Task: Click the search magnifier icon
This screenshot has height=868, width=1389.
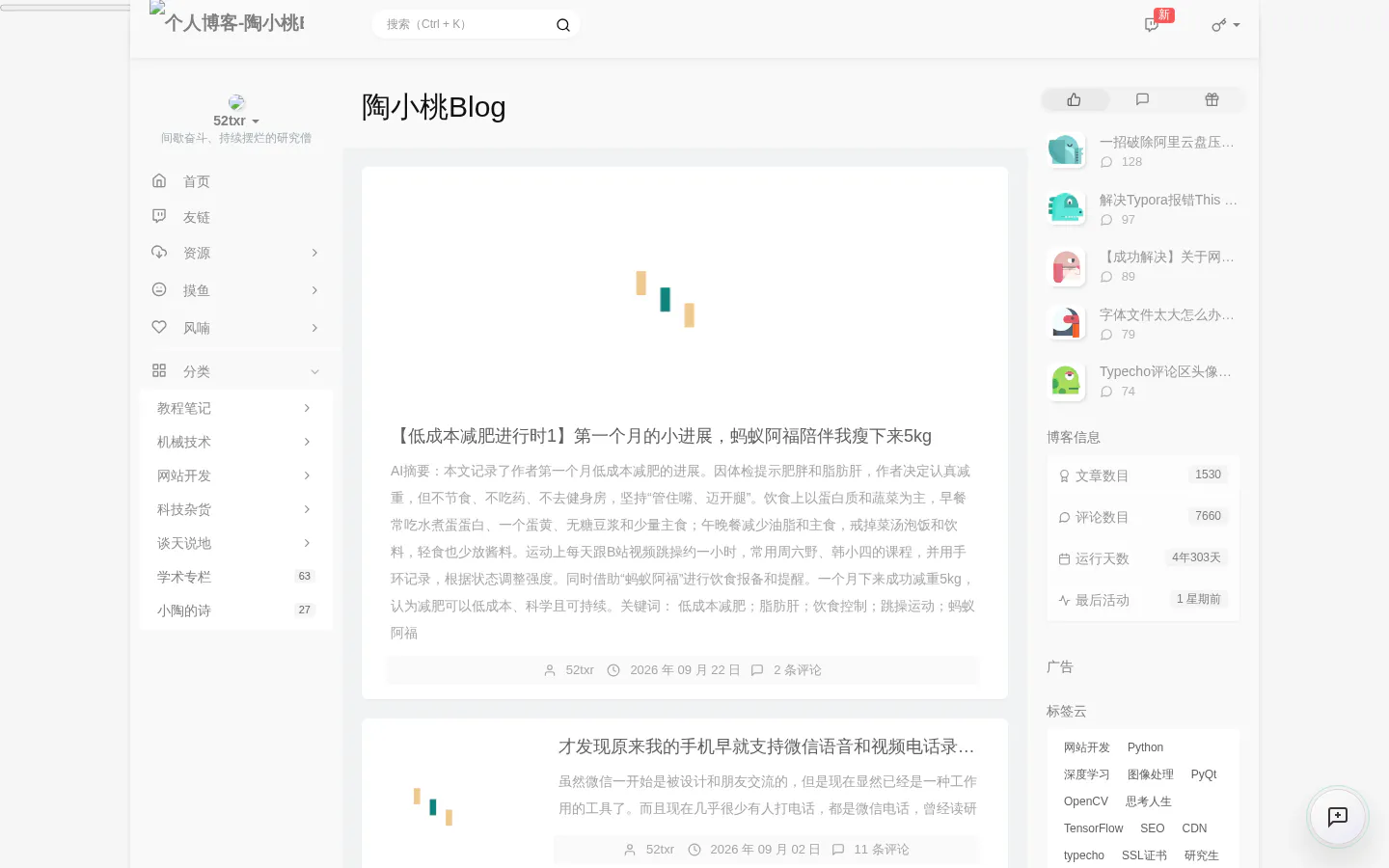Action: (x=563, y=25)
